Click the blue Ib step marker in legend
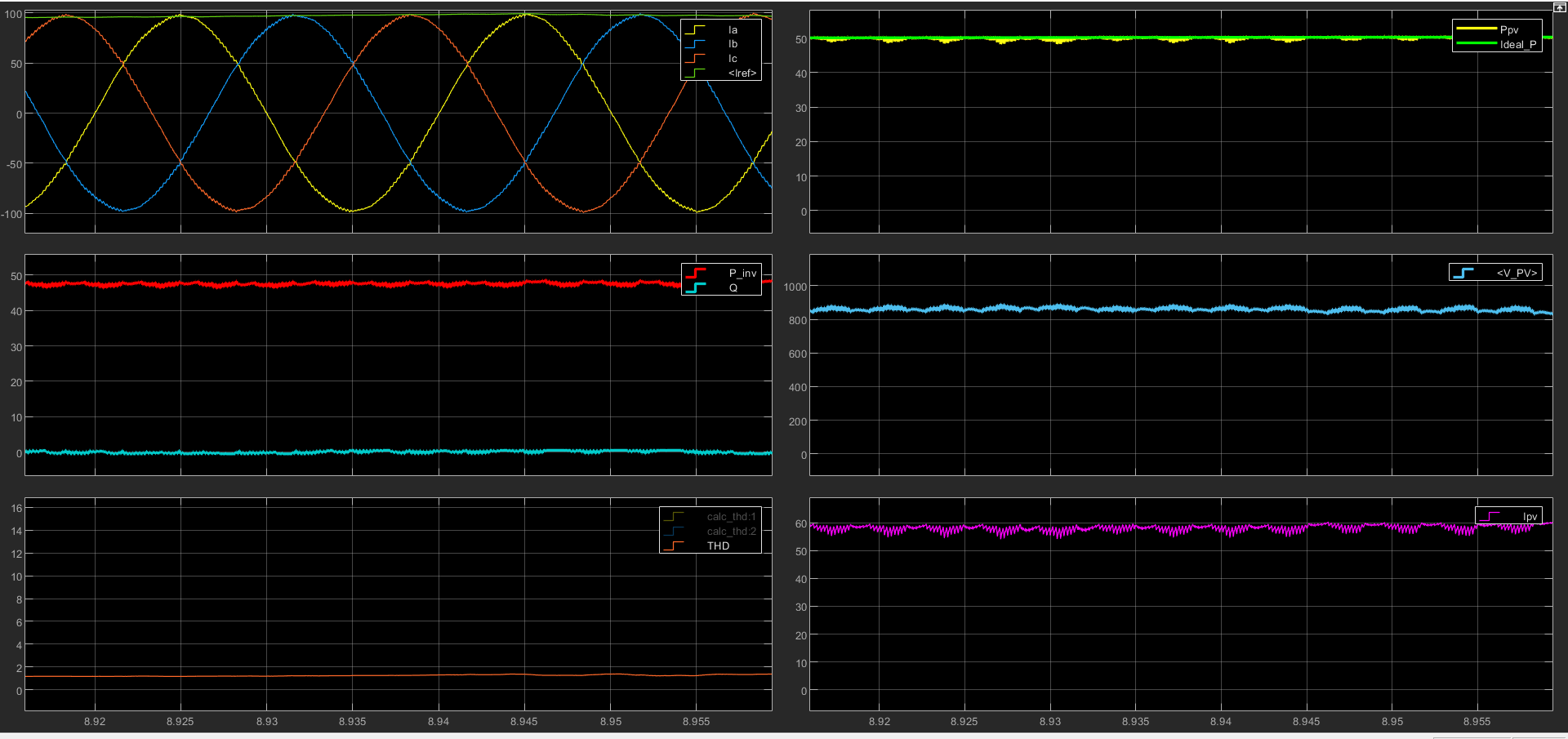 (x=695, y=44)
